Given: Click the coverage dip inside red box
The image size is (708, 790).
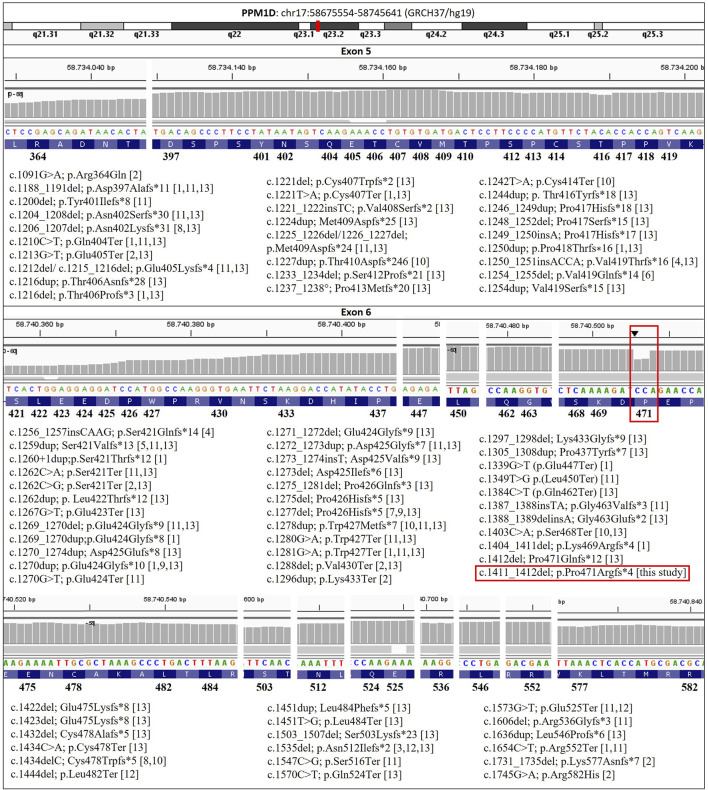Looking at the screenshot, I should pyautogui.click(x=641, y=364).
